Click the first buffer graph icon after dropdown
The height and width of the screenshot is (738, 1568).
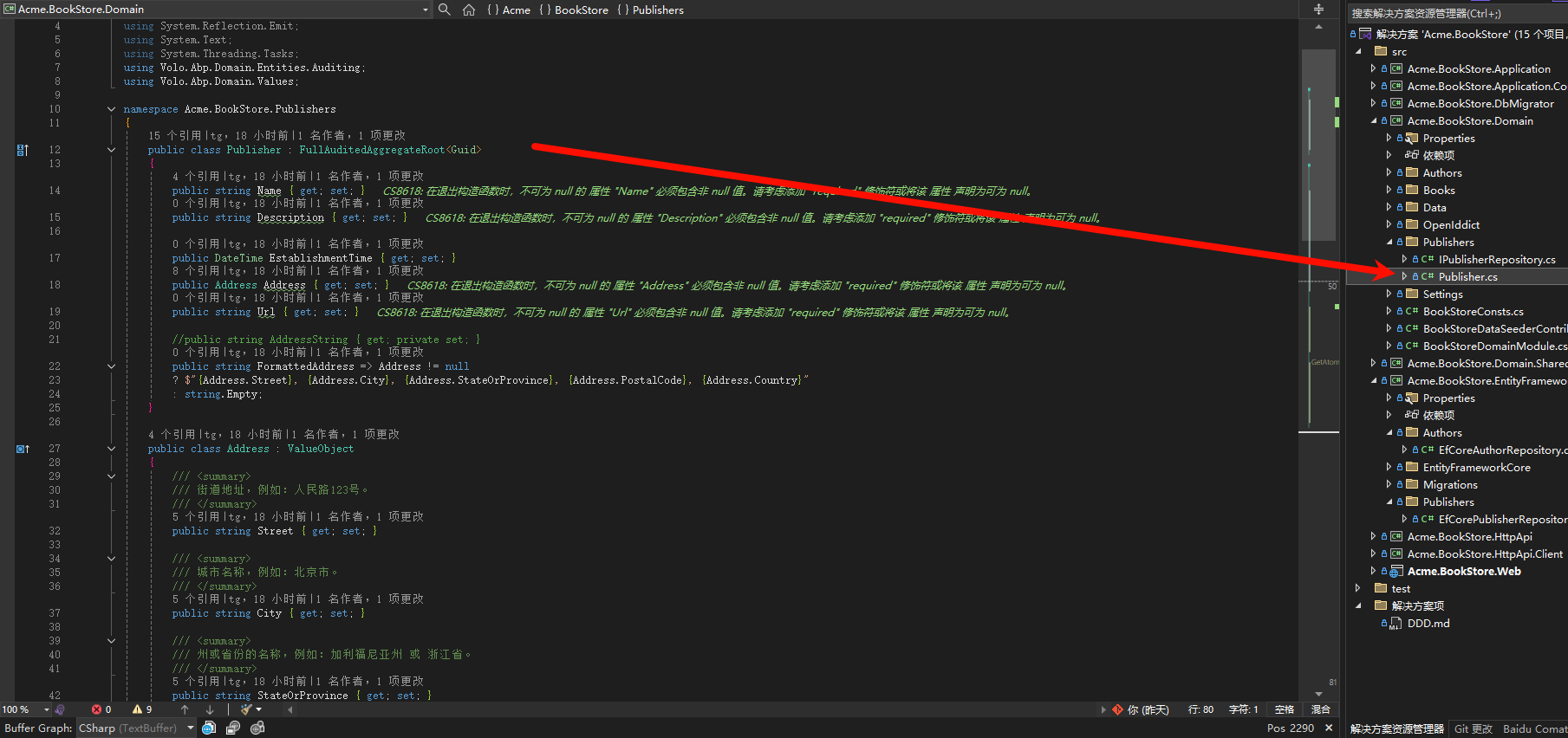tap(209, 728)
